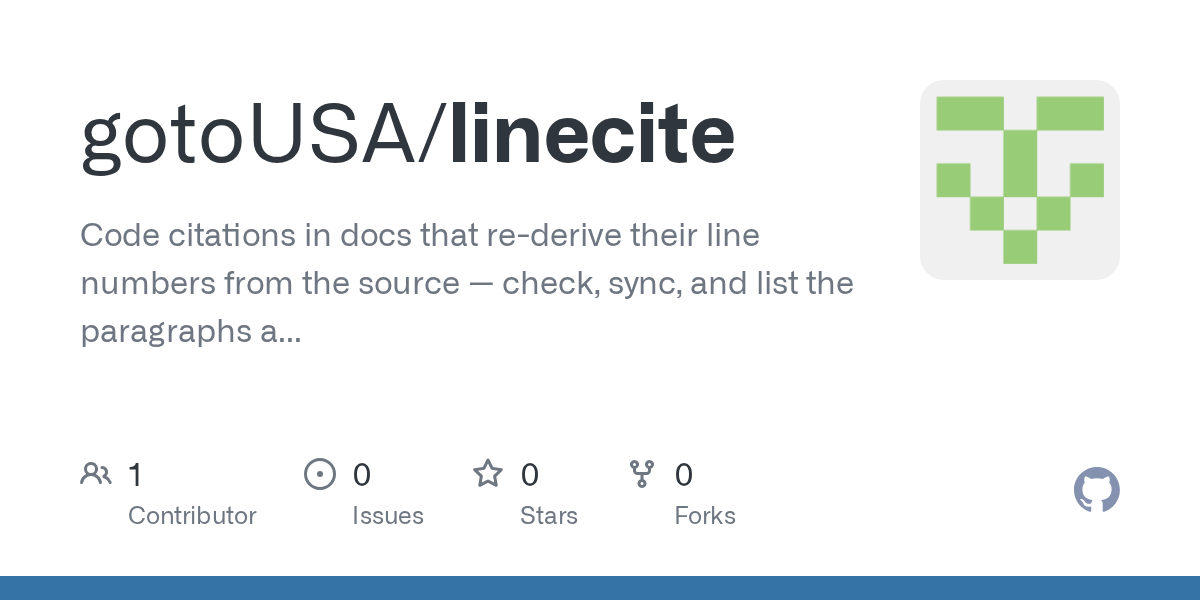Click the repository description text
Viewport: 1200px width, 600px height.
(x=467, y=284)
